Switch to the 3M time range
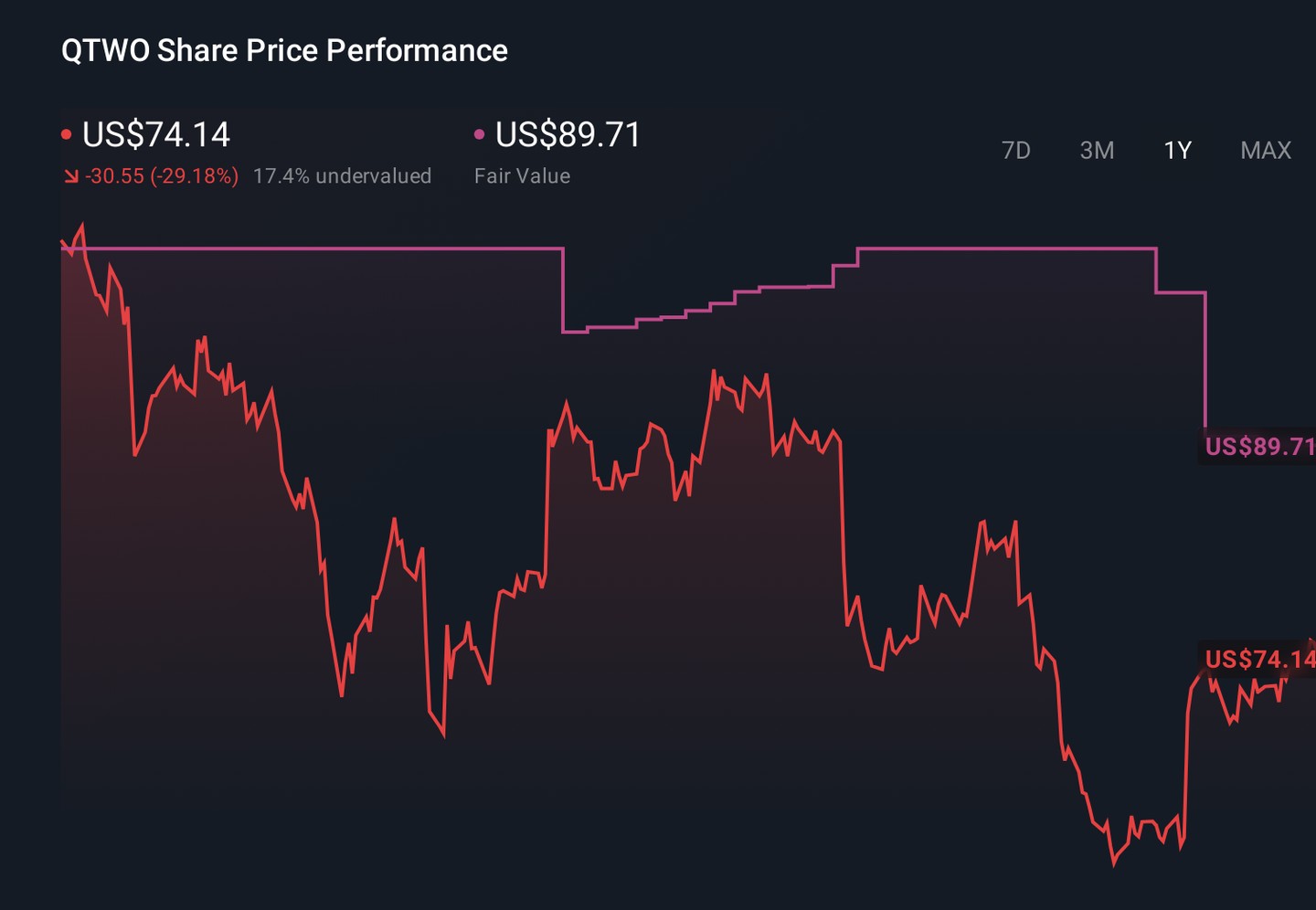Viewport: 1316px width, 910px height. [1097, 150]
